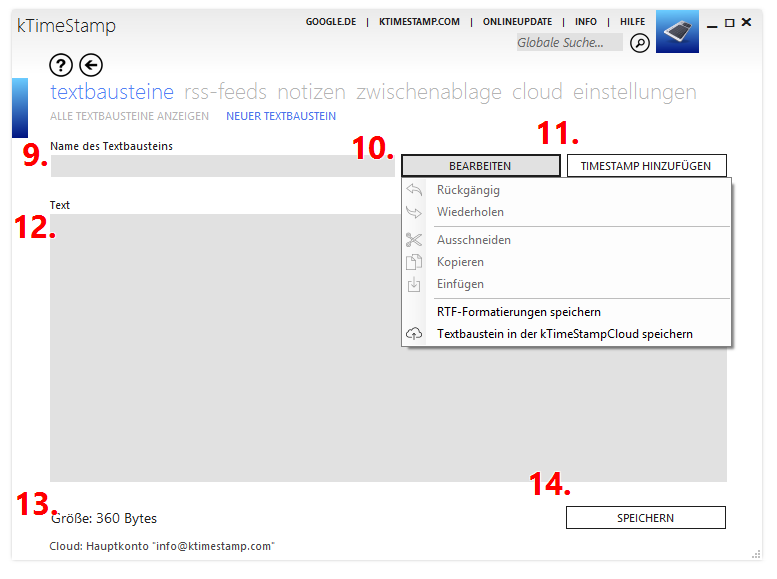Image resolution: width=777 pixels, height=579 pixels.
Task: Switch to the notizen tab
Action: click(x=311, y=92)
